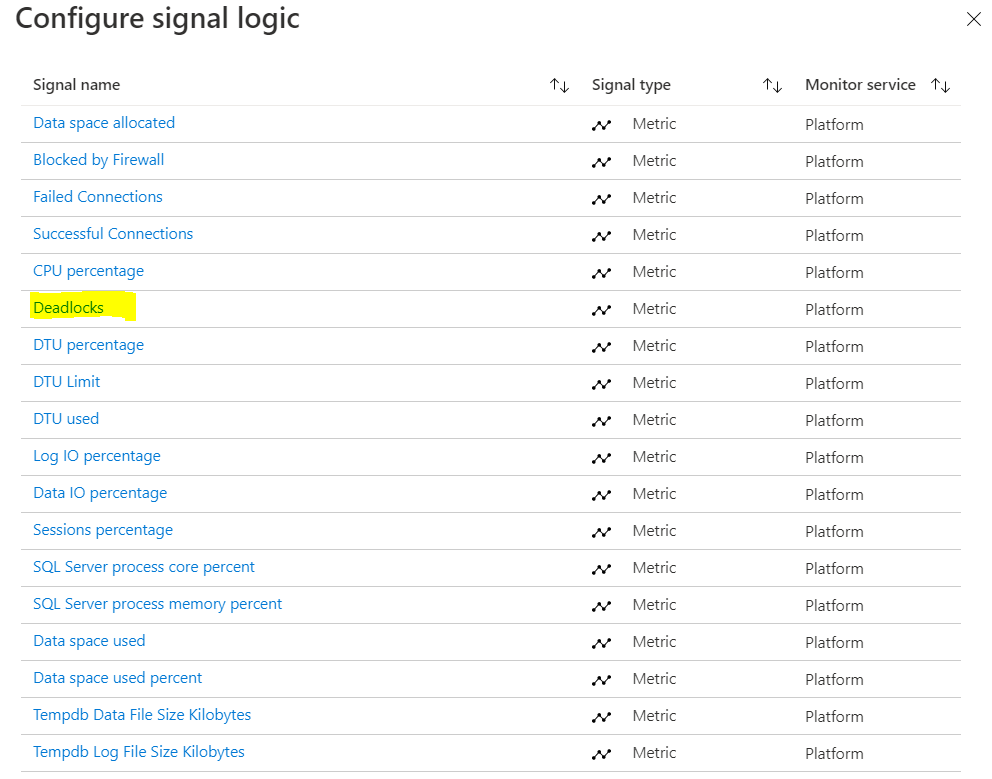Open the DTU percentage signal
992x779 pixels.
pyautogui.click(x=88, y=345)
